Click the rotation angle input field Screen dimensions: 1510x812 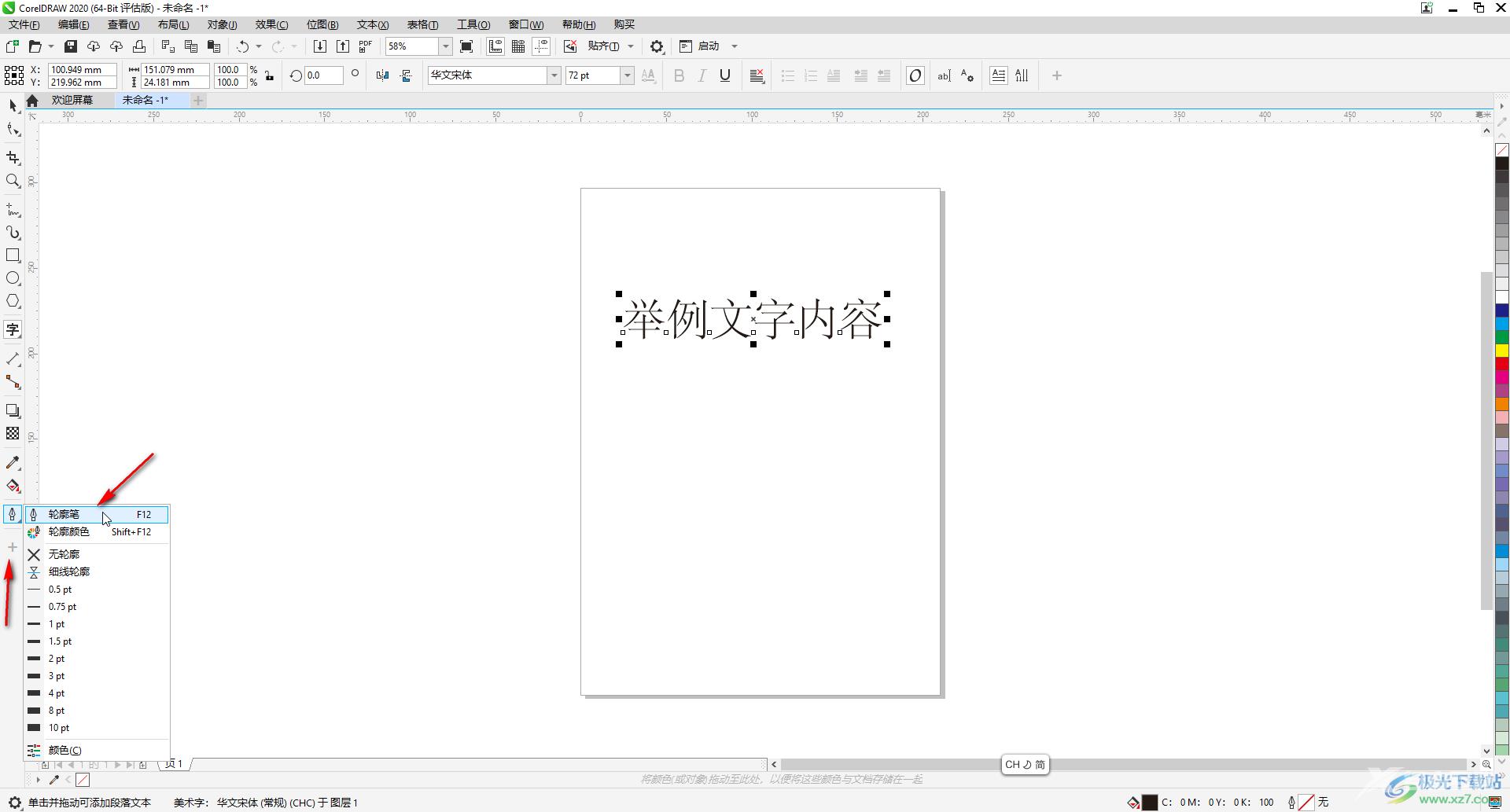coord(323,75)
